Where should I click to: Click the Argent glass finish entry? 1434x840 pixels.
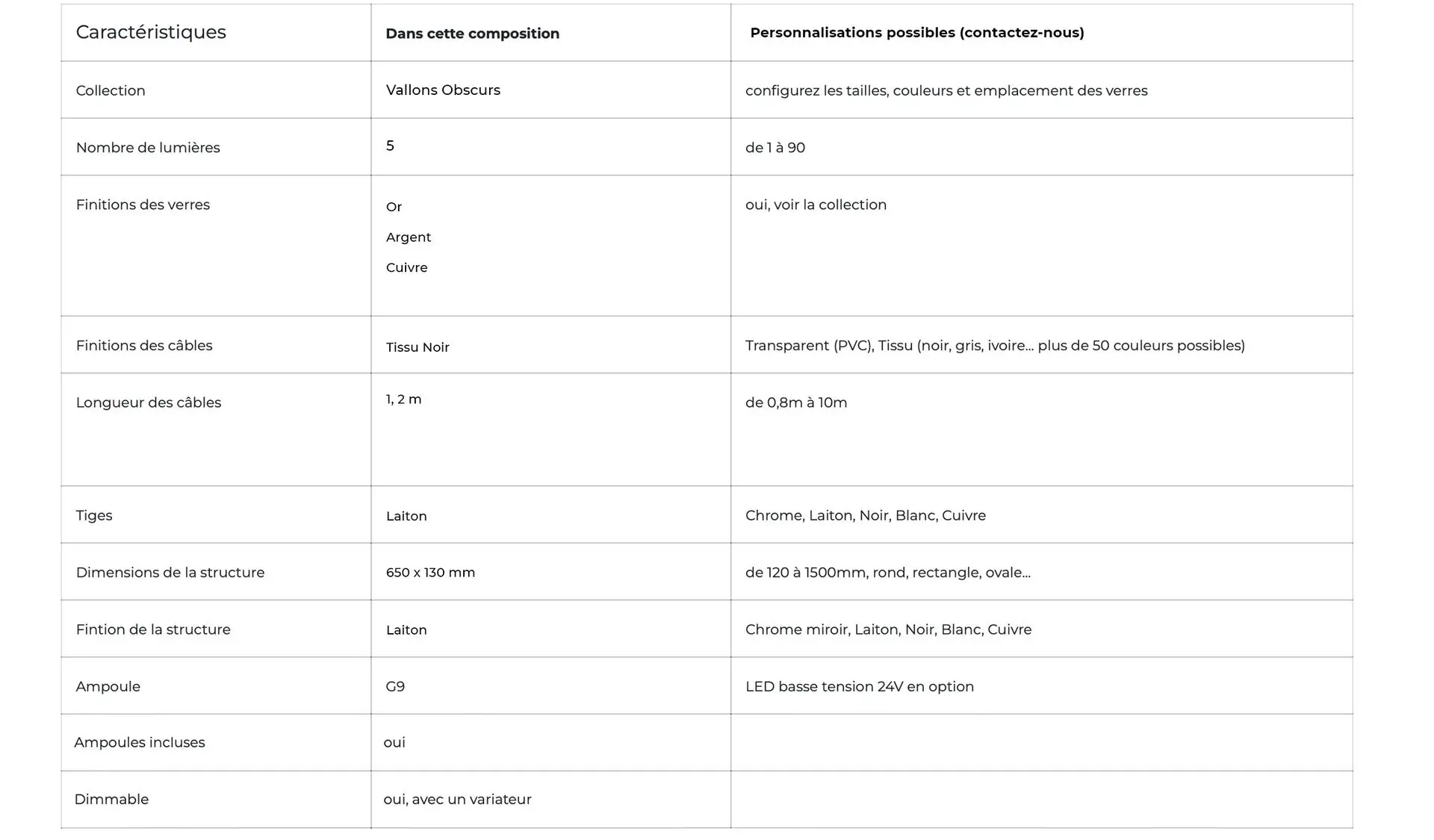click(409, 237)
